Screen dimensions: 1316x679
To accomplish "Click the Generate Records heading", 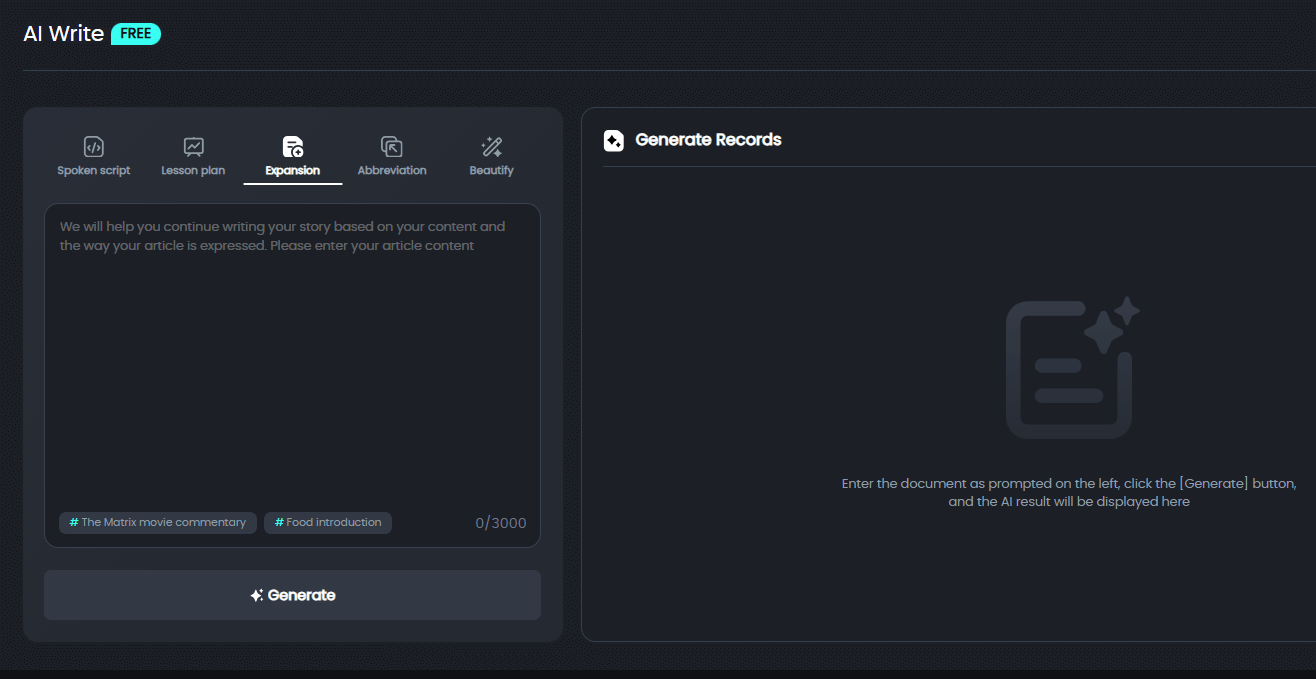I will point(708,140).
